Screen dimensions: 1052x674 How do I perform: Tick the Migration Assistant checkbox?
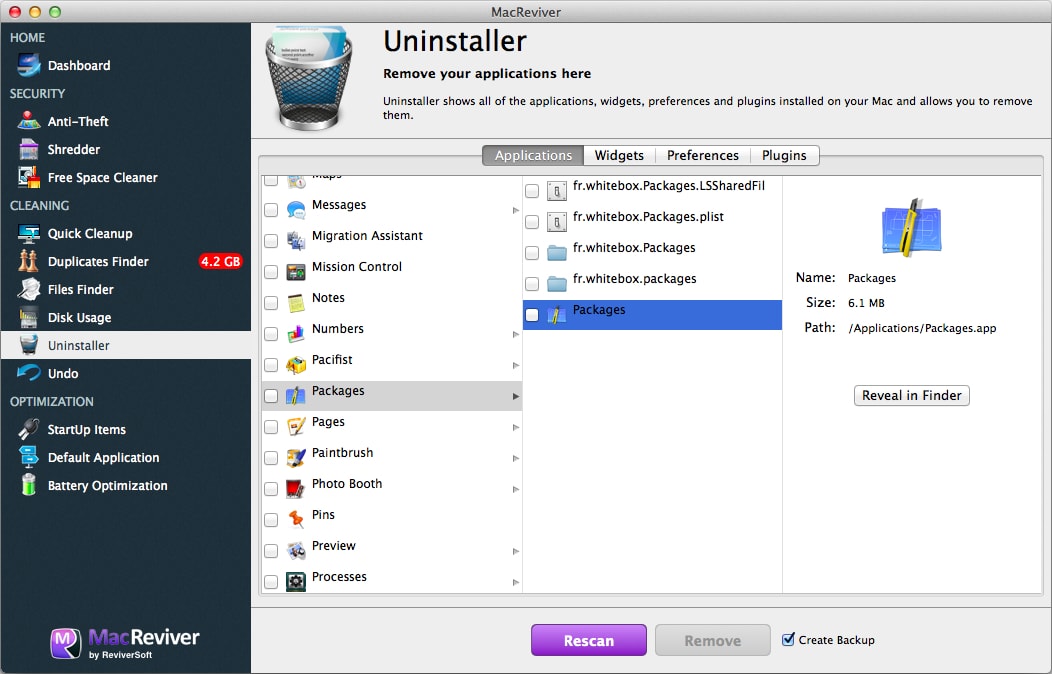click(x=271, y=241)
